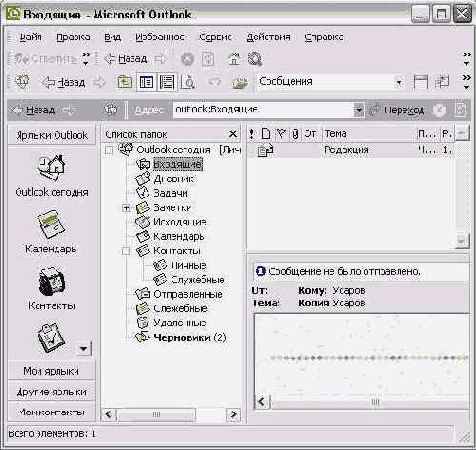476x450 pixels.
Task: Open the Сервис menu
Action: [x=215, y=37]
